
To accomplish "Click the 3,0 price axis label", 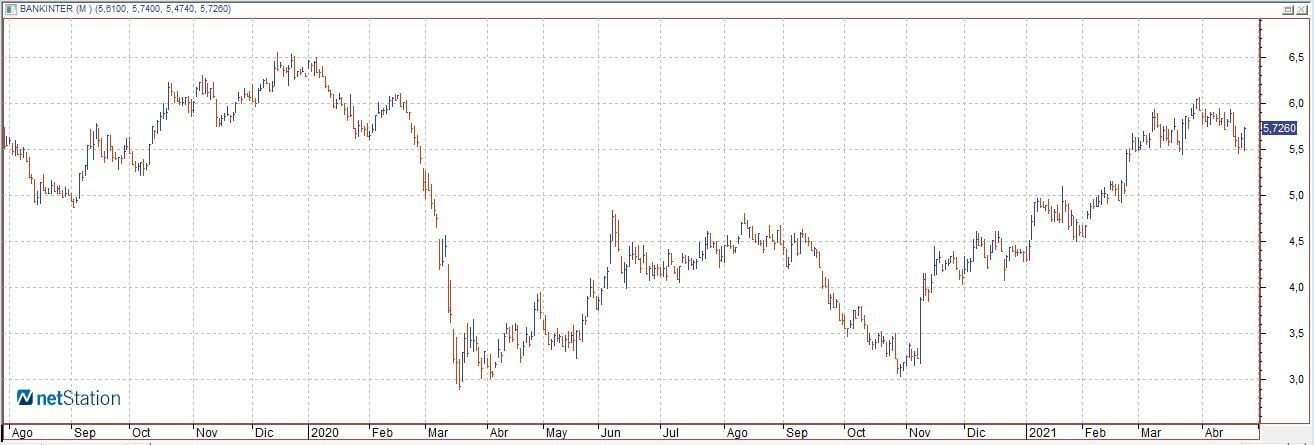I will (1296, 379).
